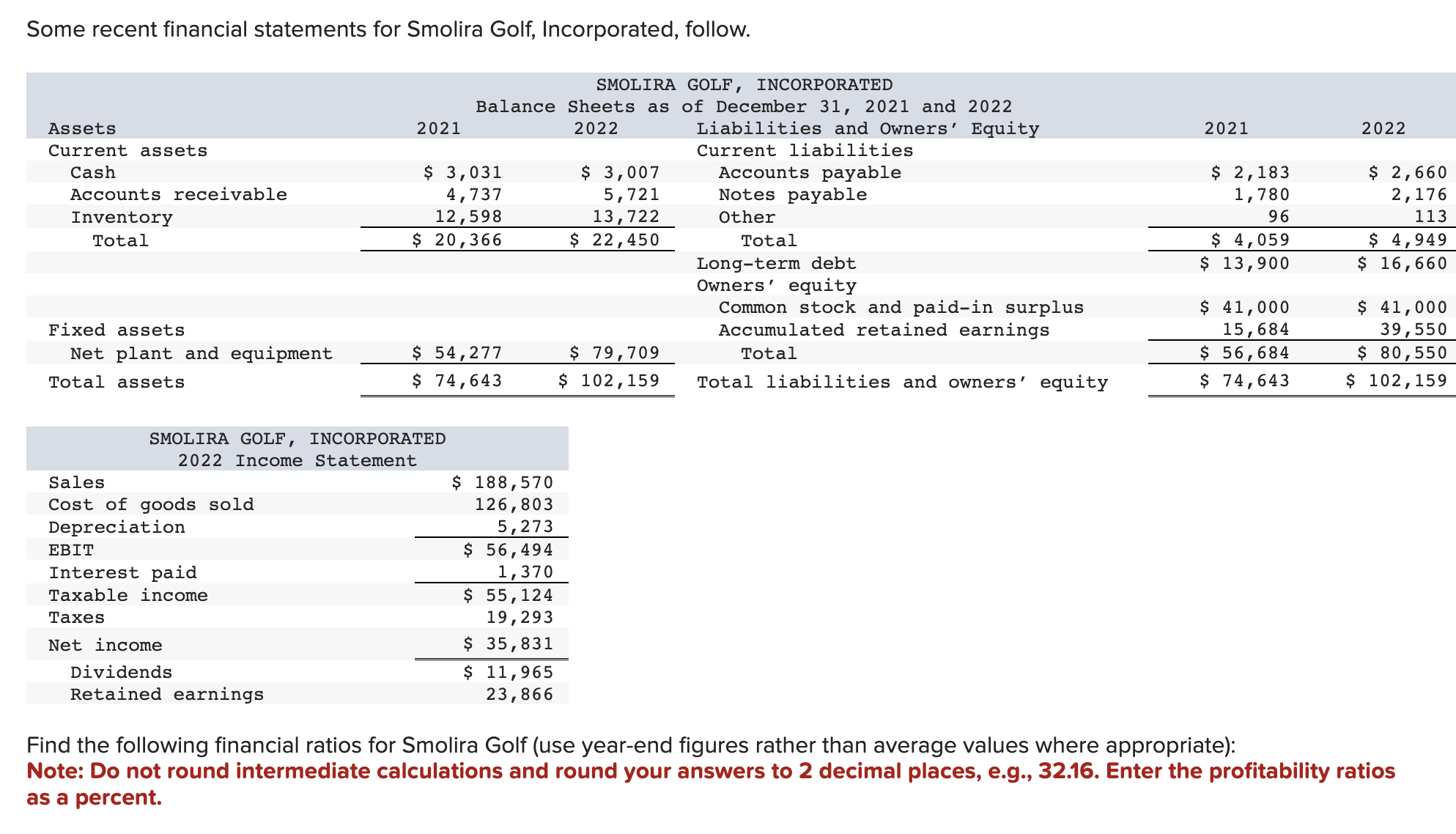The image size is (1456, 834).
Task: Click the current assets total $22,450
Action: pos(615,240)
